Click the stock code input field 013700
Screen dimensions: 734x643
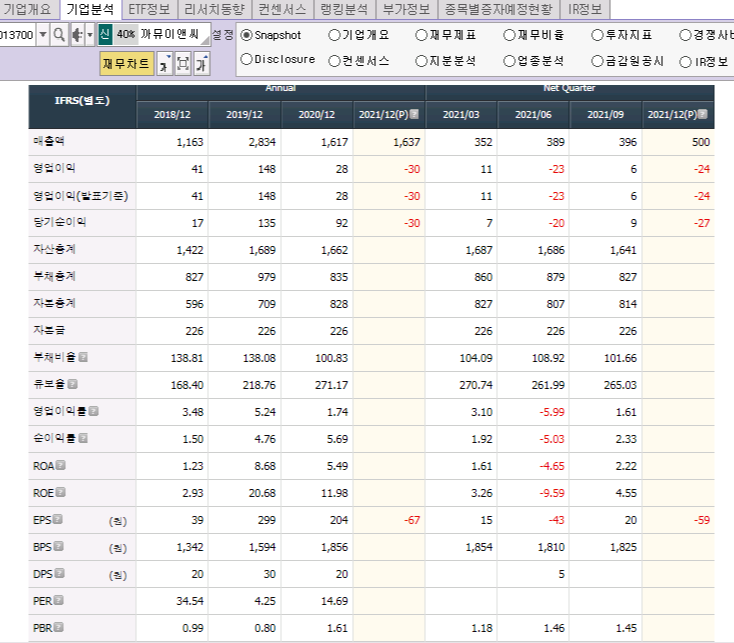[17, 35]
